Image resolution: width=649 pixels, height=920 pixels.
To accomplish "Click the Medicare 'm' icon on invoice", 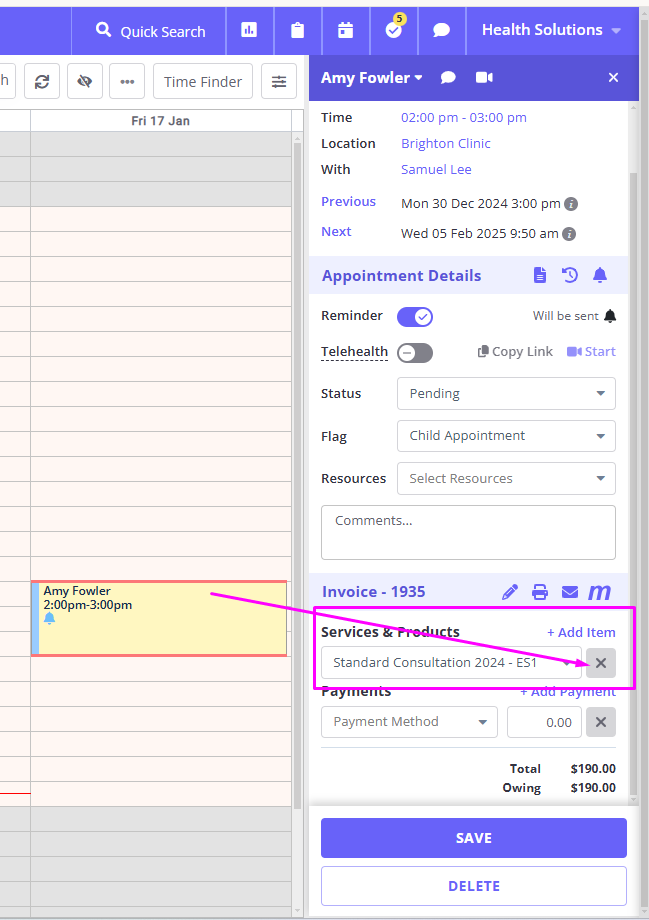I will (x=600, y=592).
